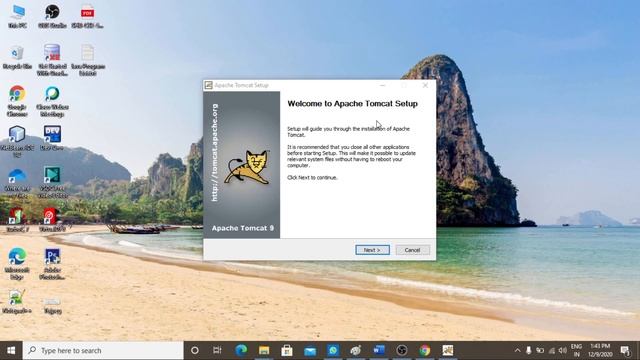Open Microsoft Store from the taskbar

287,350
